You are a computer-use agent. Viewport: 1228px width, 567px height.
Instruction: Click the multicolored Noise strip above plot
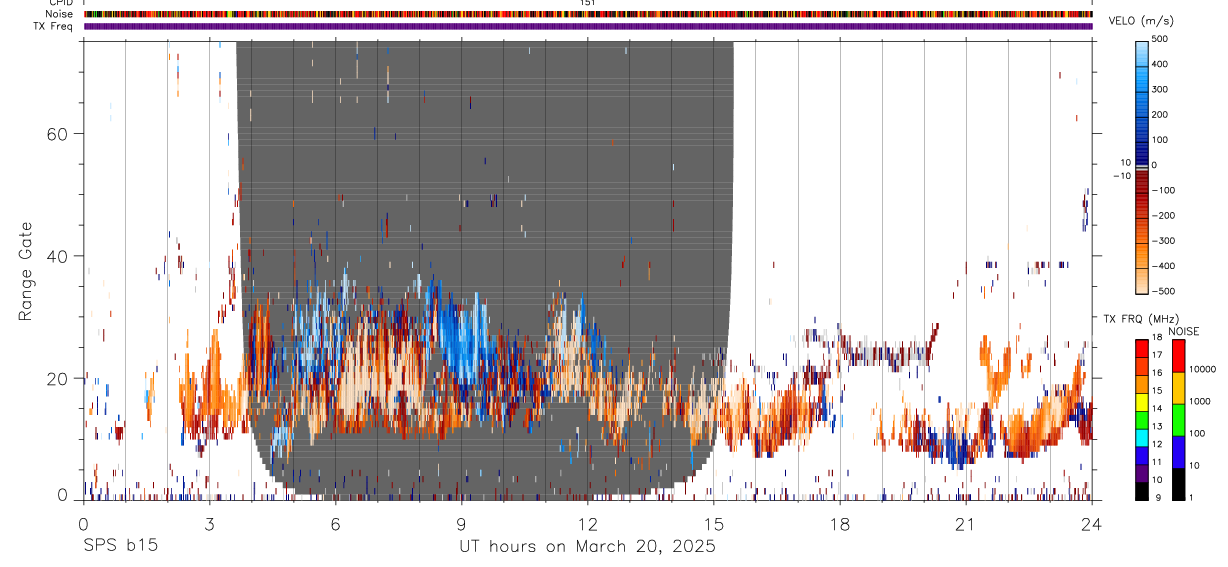point(588,14)
